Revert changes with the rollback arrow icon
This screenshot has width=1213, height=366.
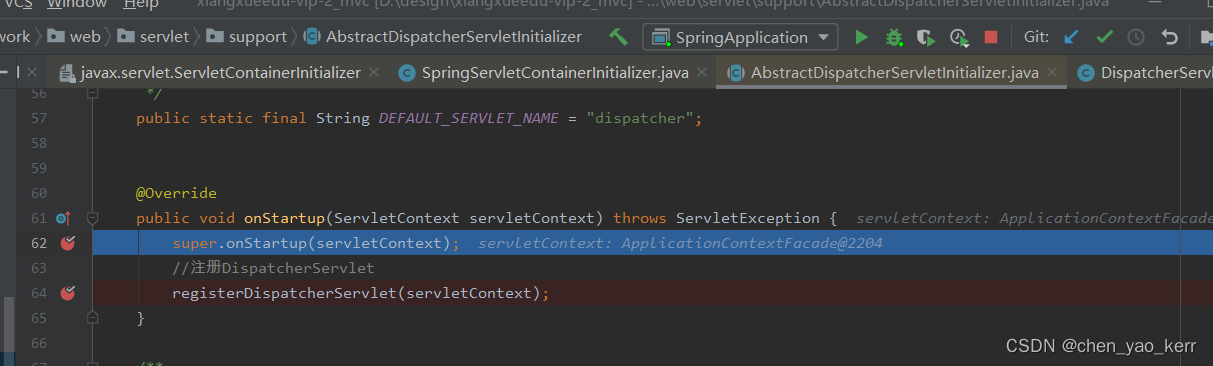pyautogui.click(x=1170, y=37)
